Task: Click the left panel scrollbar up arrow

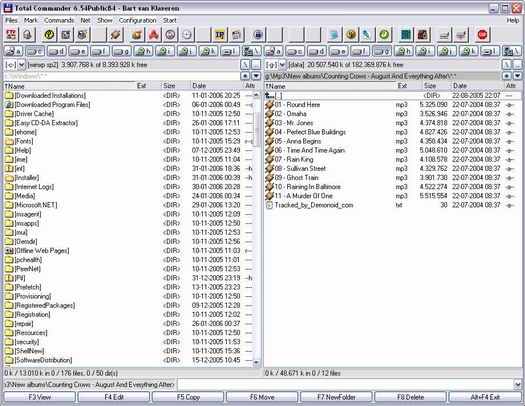Action: (256, 95)
